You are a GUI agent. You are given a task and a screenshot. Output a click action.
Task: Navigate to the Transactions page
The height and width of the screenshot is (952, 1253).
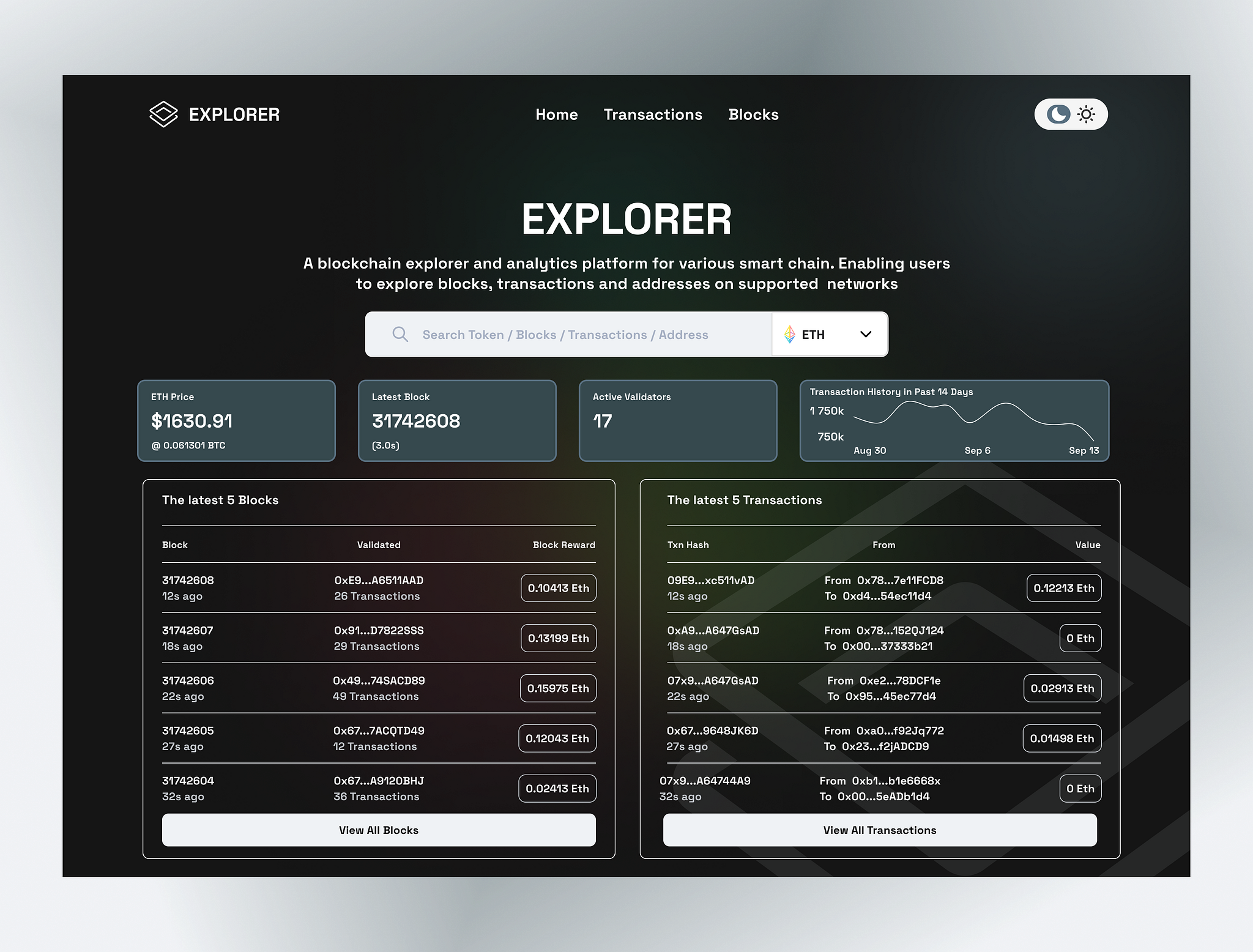[652, 114]
